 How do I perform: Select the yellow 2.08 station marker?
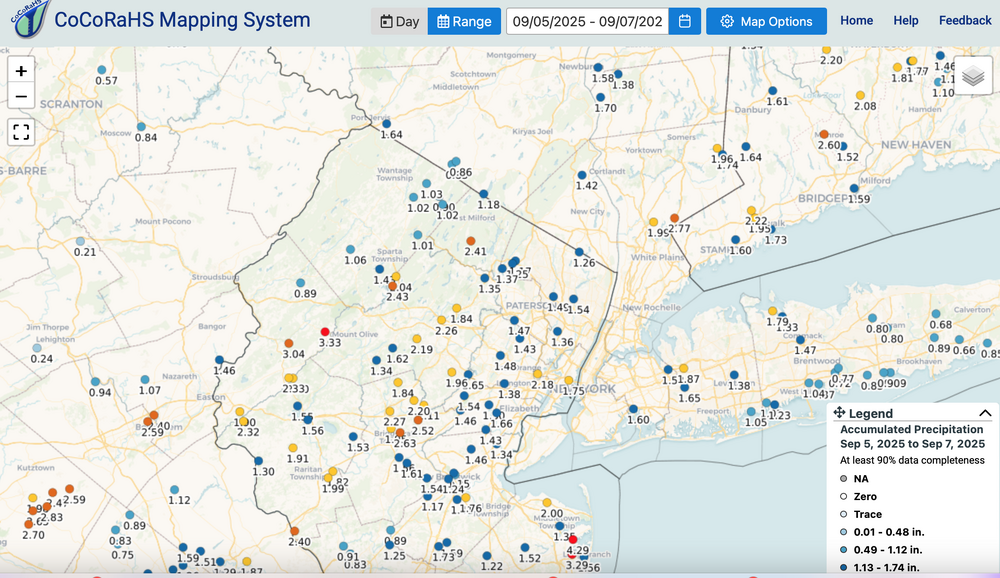tap(860, 95)
